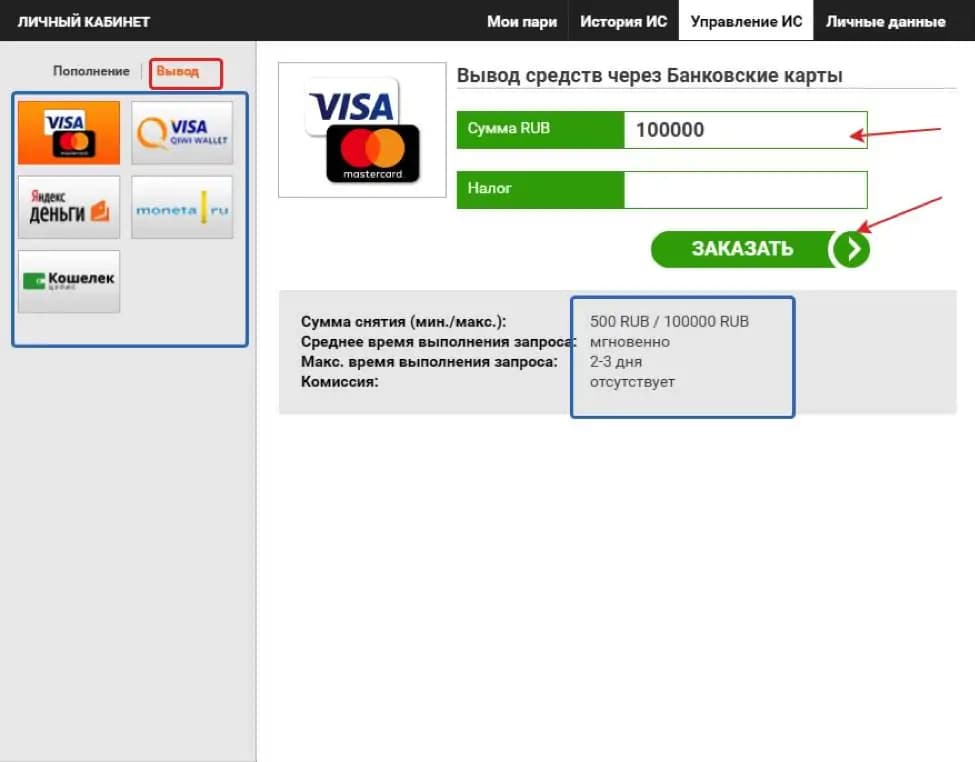This screenshot has width=975, height=762.
Task: Click the arrow circle on ЗАКАЗАТЬ button
Action: click(852, 249)
